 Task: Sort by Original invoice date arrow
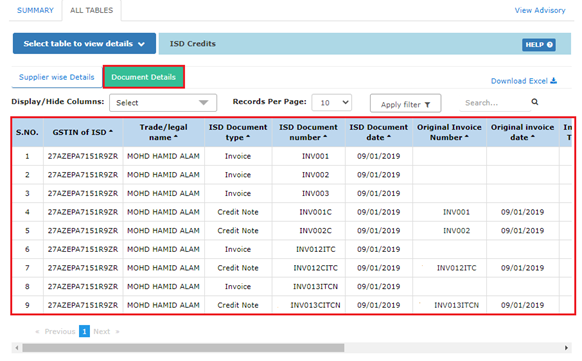tap(533, 137)
